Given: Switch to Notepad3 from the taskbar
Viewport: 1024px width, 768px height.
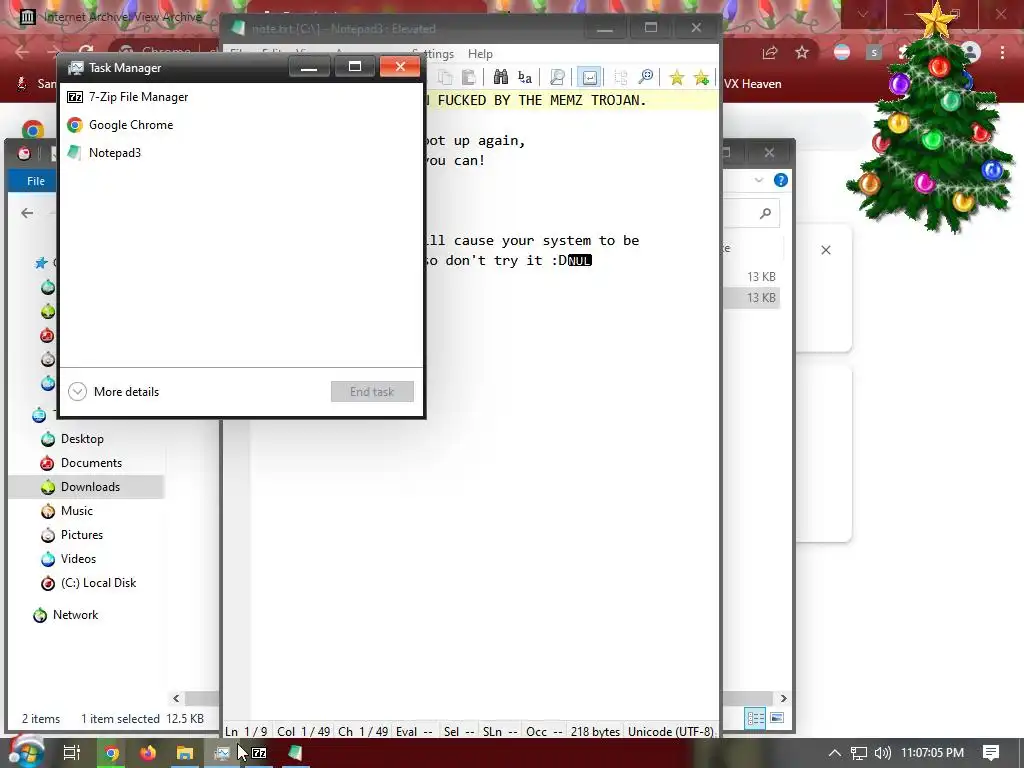Looking at the screenshot, I should pos(295,753).
